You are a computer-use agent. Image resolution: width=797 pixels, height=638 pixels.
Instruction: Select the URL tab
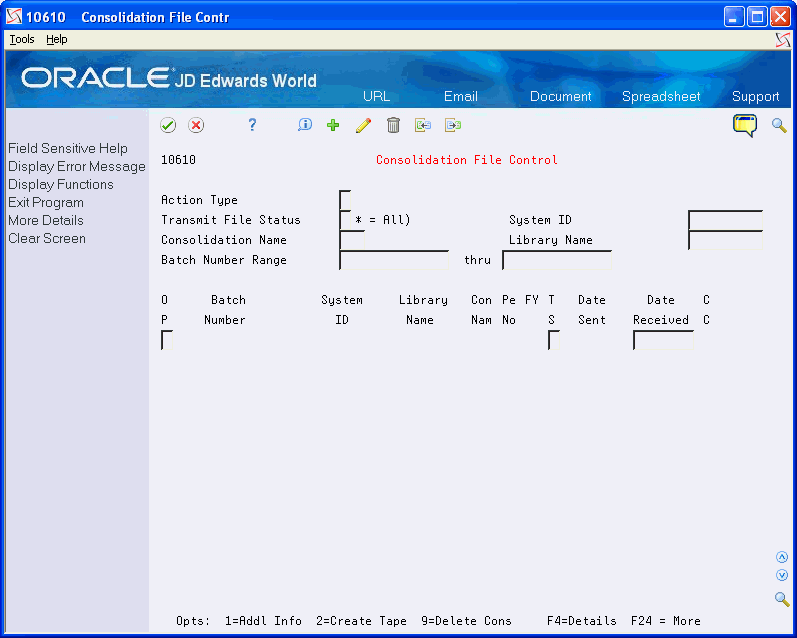[x=377, y=96]
